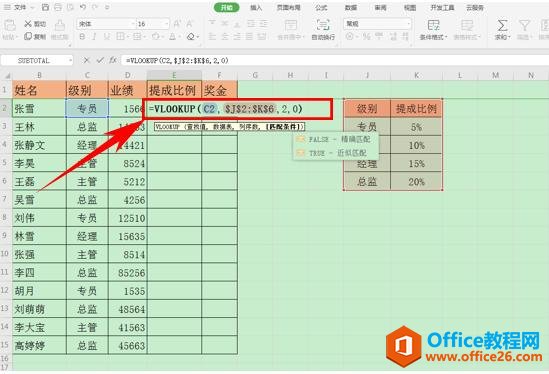Expand the Sum (求和) dropdown arrow
The image size is (549, 374).
(x=509, y=37)
